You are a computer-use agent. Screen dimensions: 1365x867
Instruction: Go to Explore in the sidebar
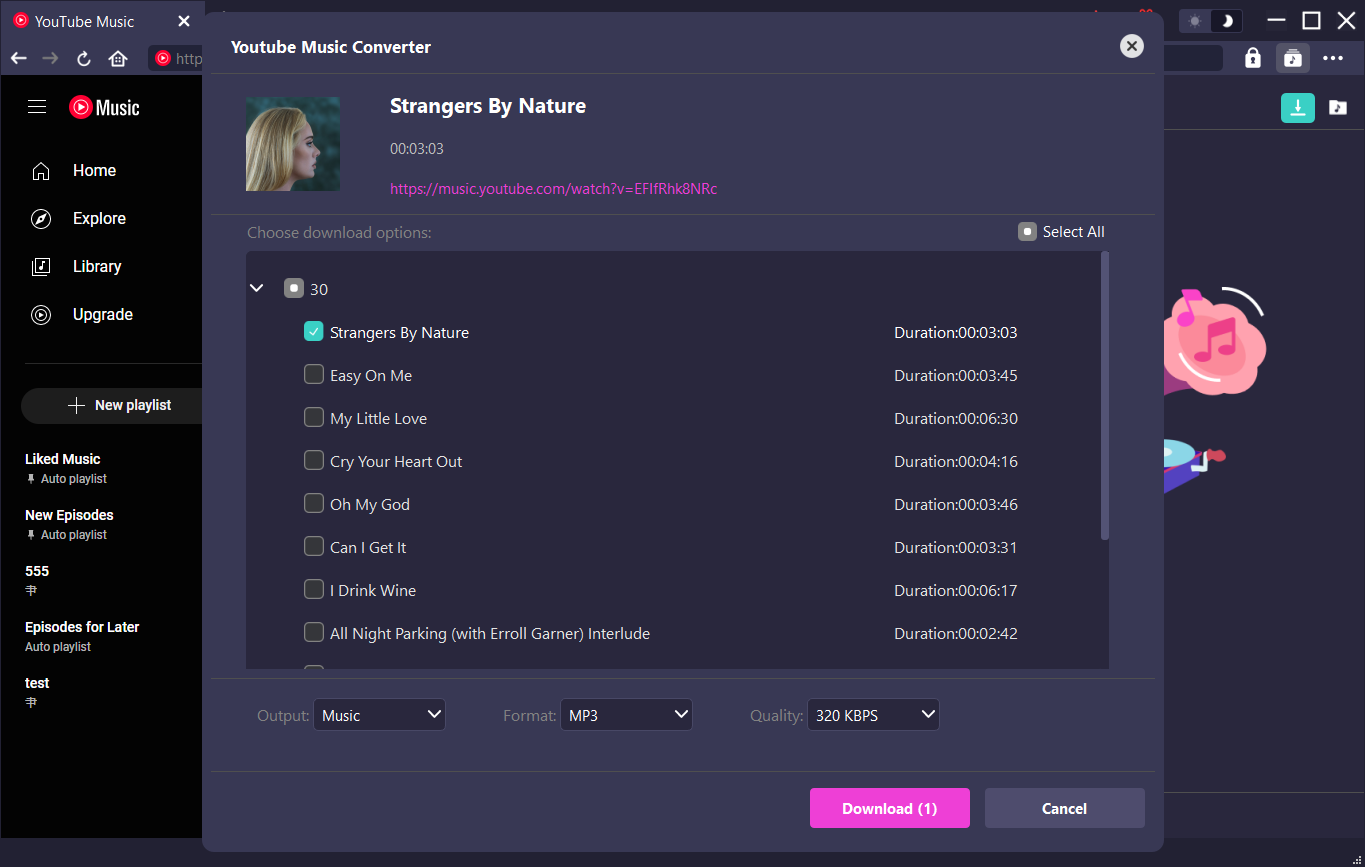[99, 218]
